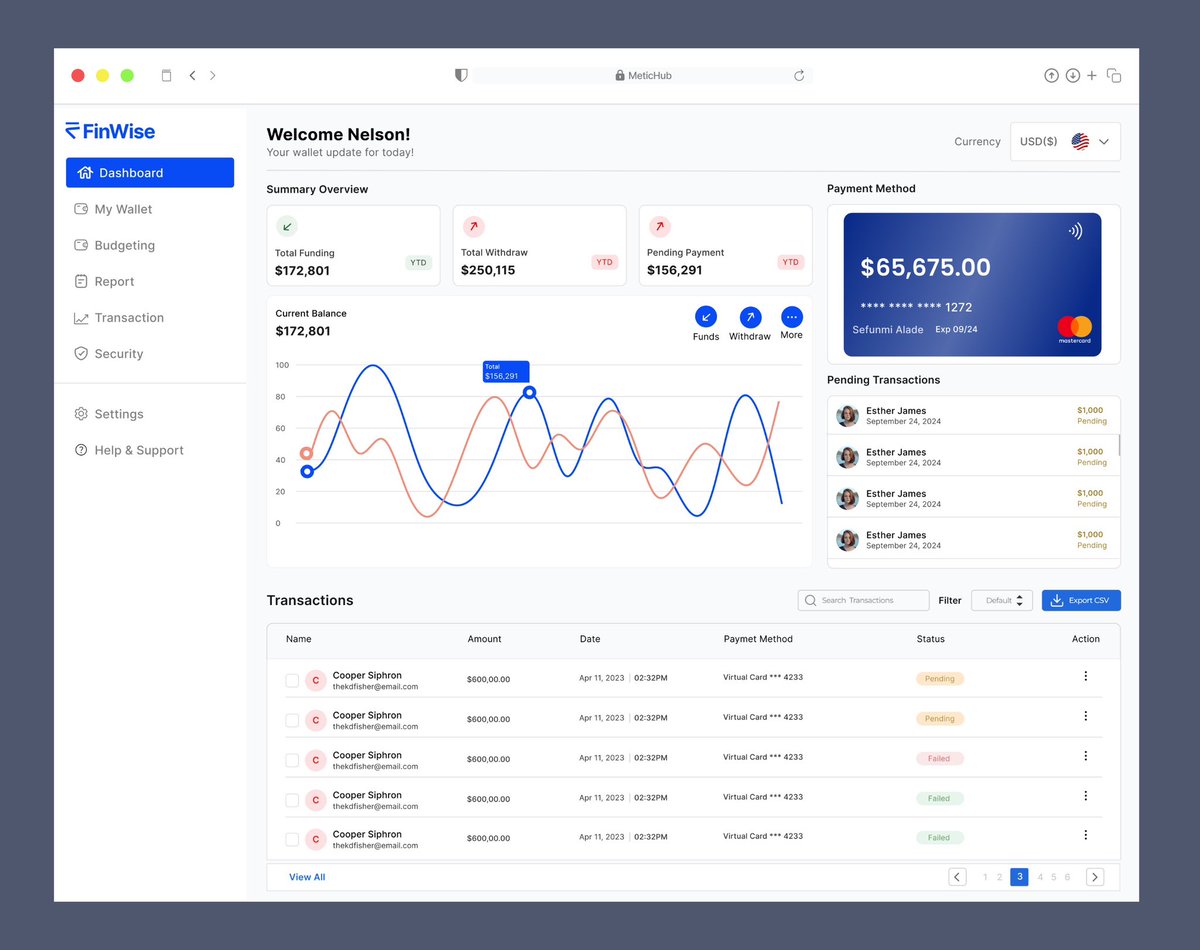Open the browser downloads icon
Screen dimensions: 1200x950
(1072, 75)
